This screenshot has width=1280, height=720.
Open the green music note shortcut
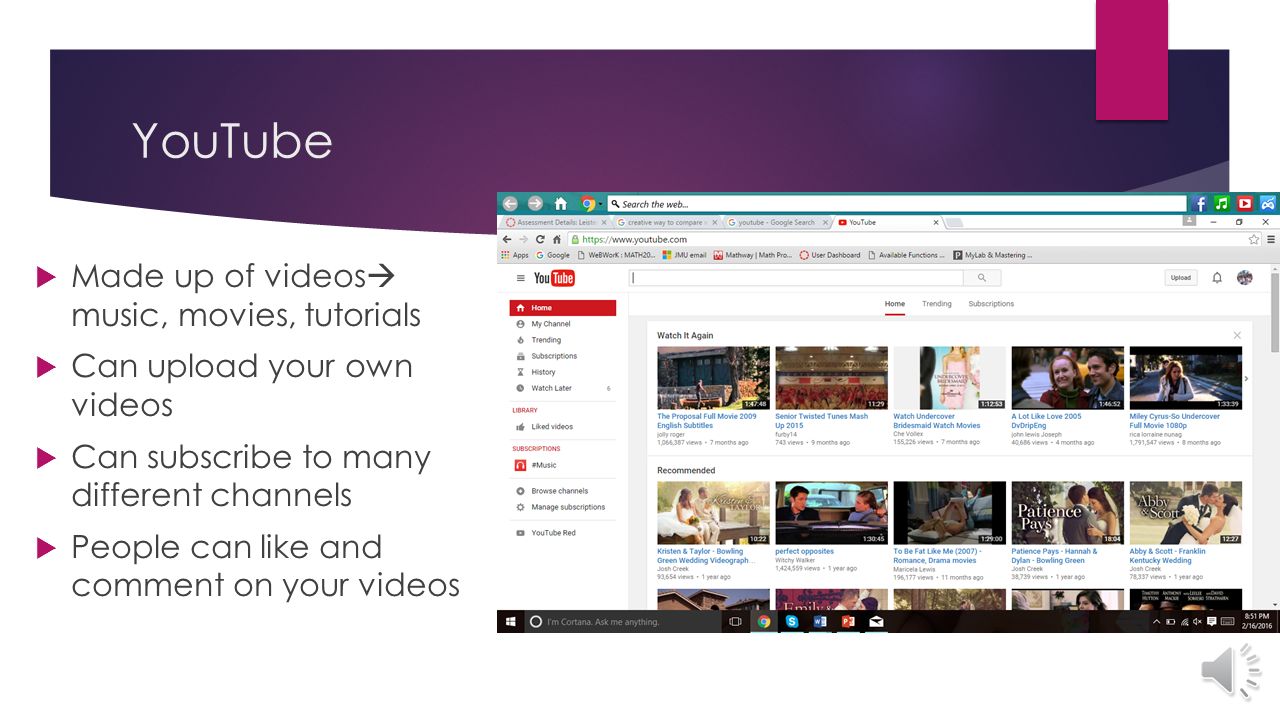click(x=1222, y=203)
